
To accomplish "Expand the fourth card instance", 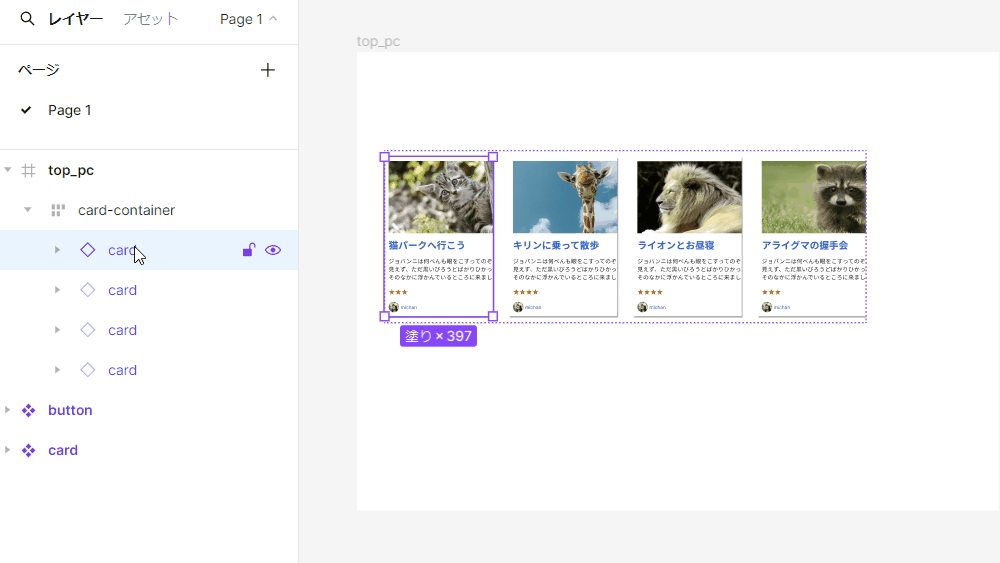I will tap(57, 370).
